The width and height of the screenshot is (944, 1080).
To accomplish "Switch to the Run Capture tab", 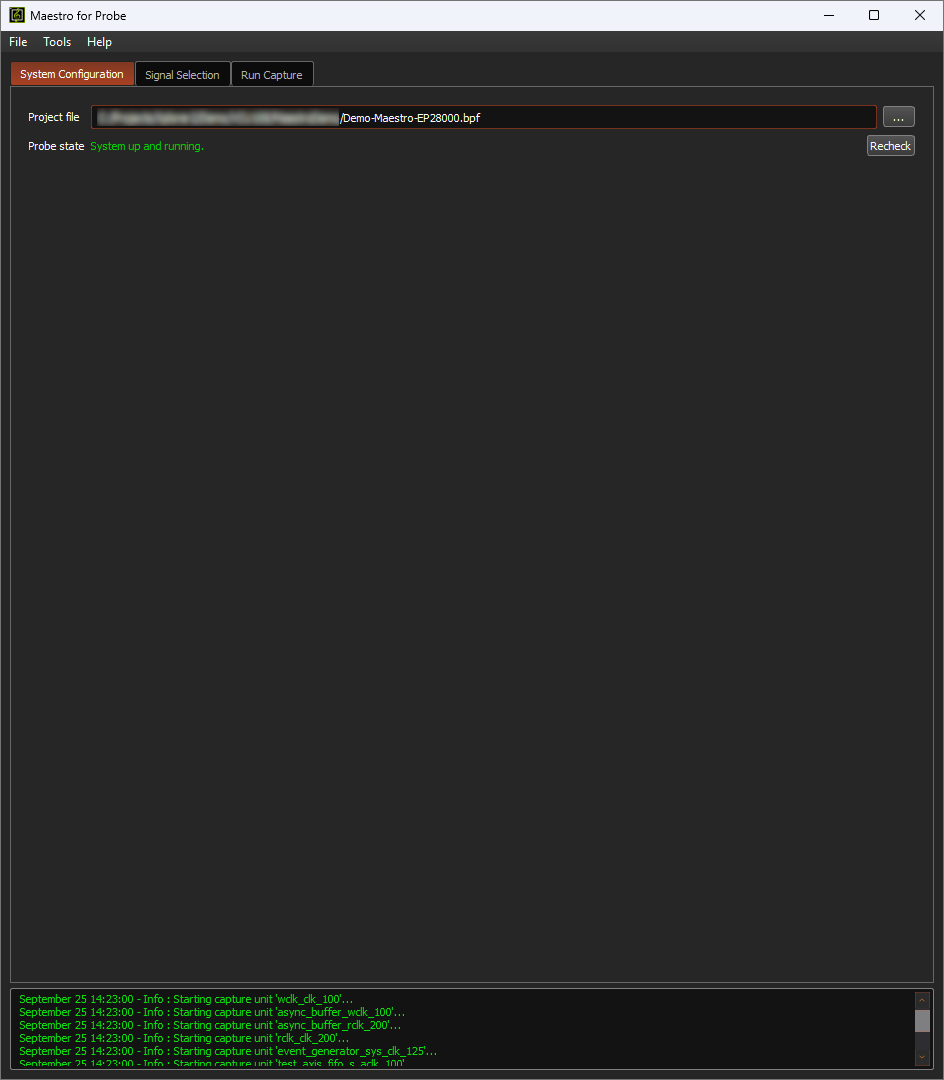I will (272, 74).
